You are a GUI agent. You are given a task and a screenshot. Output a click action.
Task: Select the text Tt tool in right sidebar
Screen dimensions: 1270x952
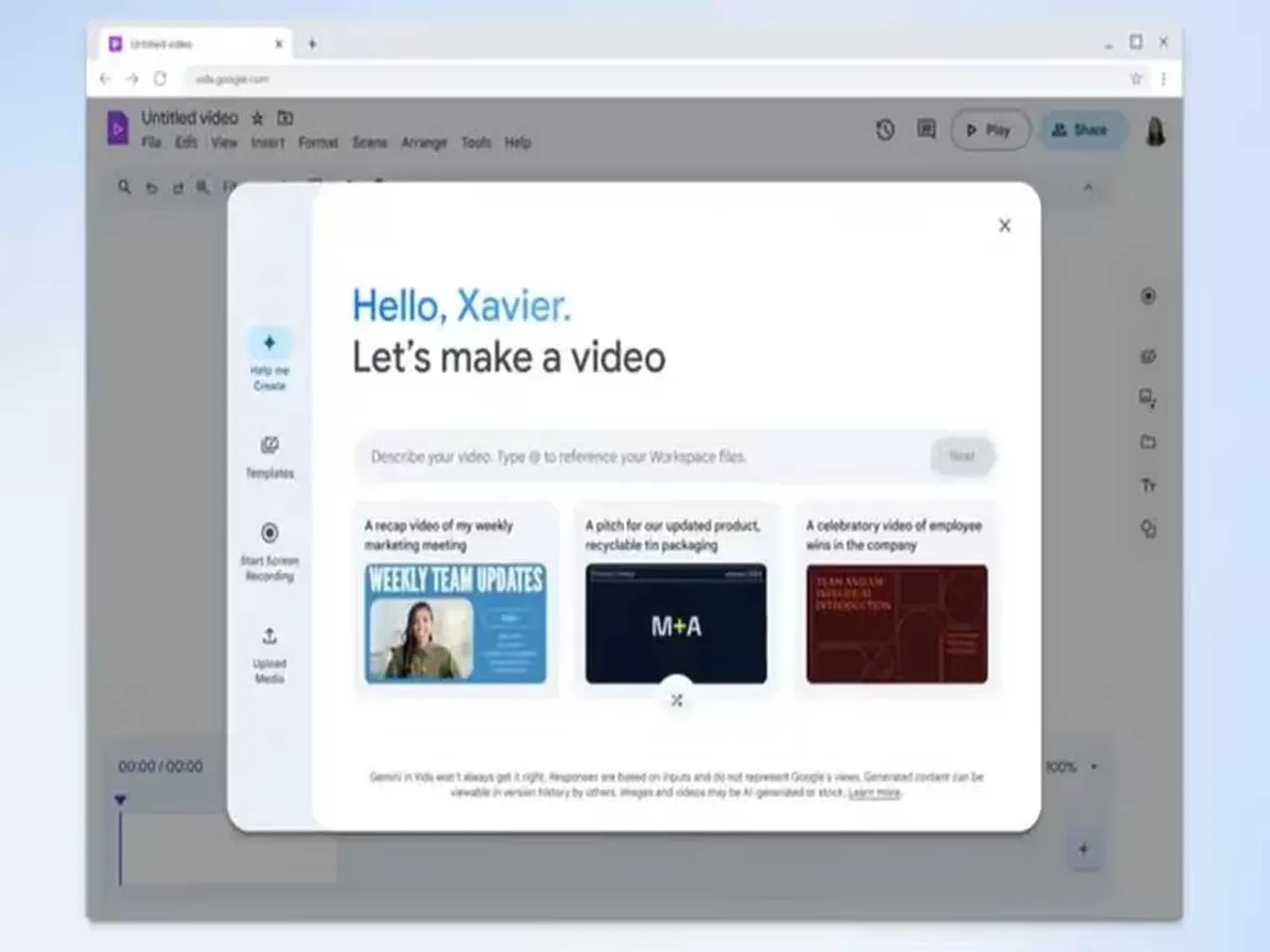pyautogui.click(x=1148, y=486)
